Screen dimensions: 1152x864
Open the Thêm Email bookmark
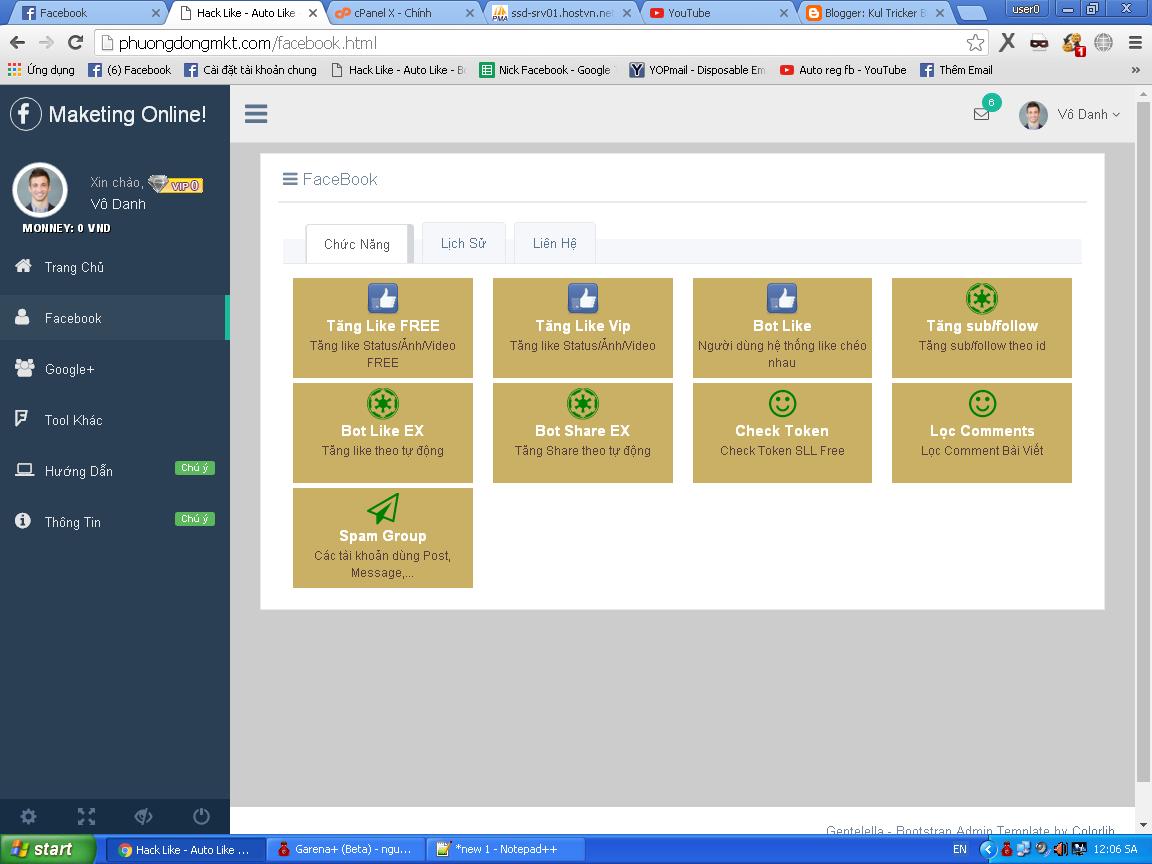pyautogui.click(x=957, y=70)
